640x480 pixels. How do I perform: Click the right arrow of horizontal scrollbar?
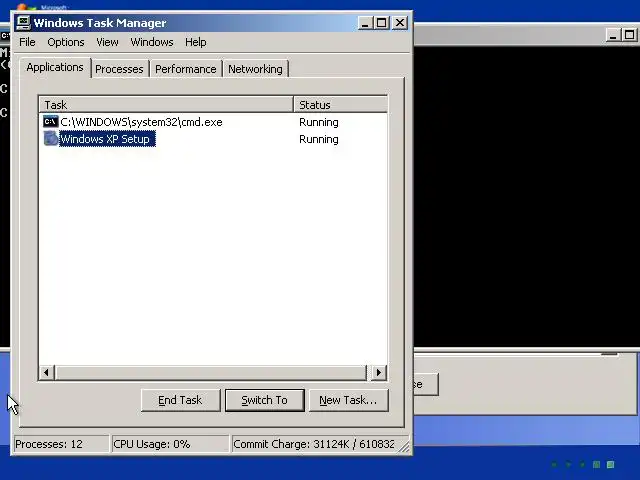coord(379,372)
